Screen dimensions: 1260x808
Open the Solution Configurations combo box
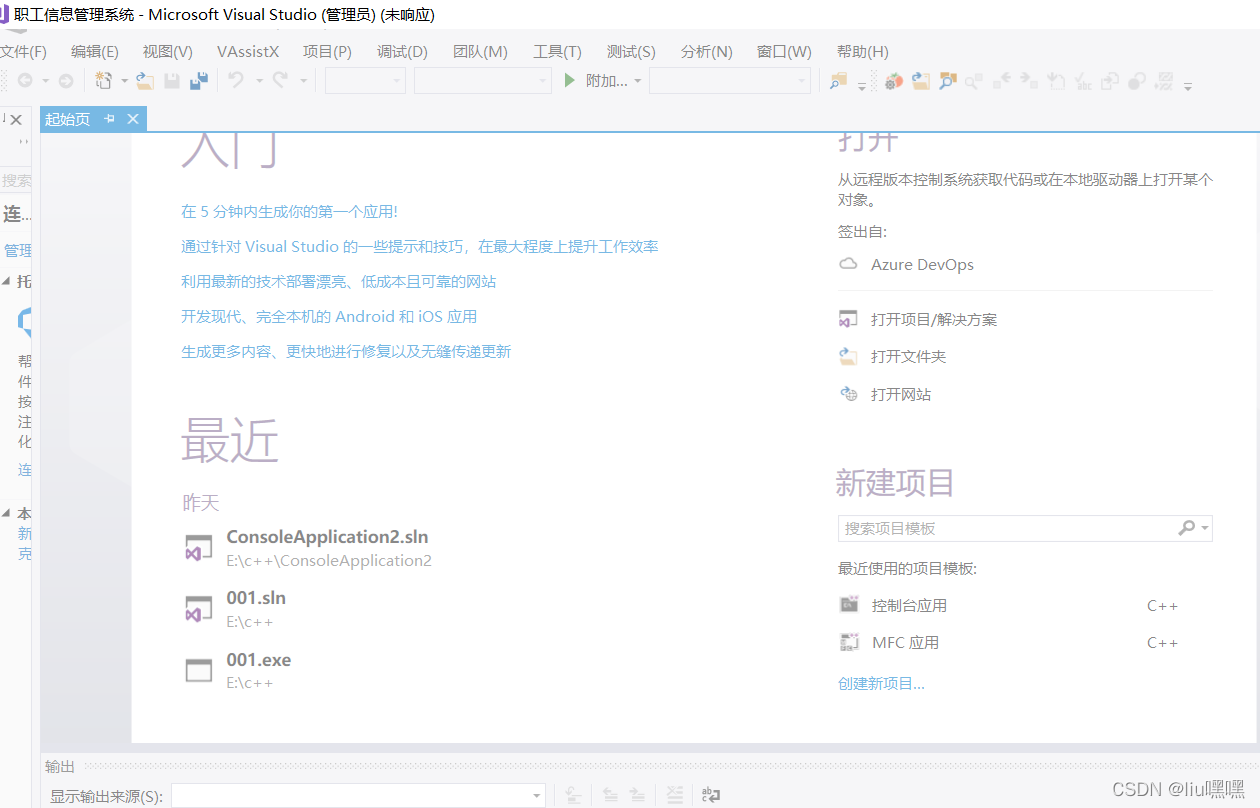365,81
